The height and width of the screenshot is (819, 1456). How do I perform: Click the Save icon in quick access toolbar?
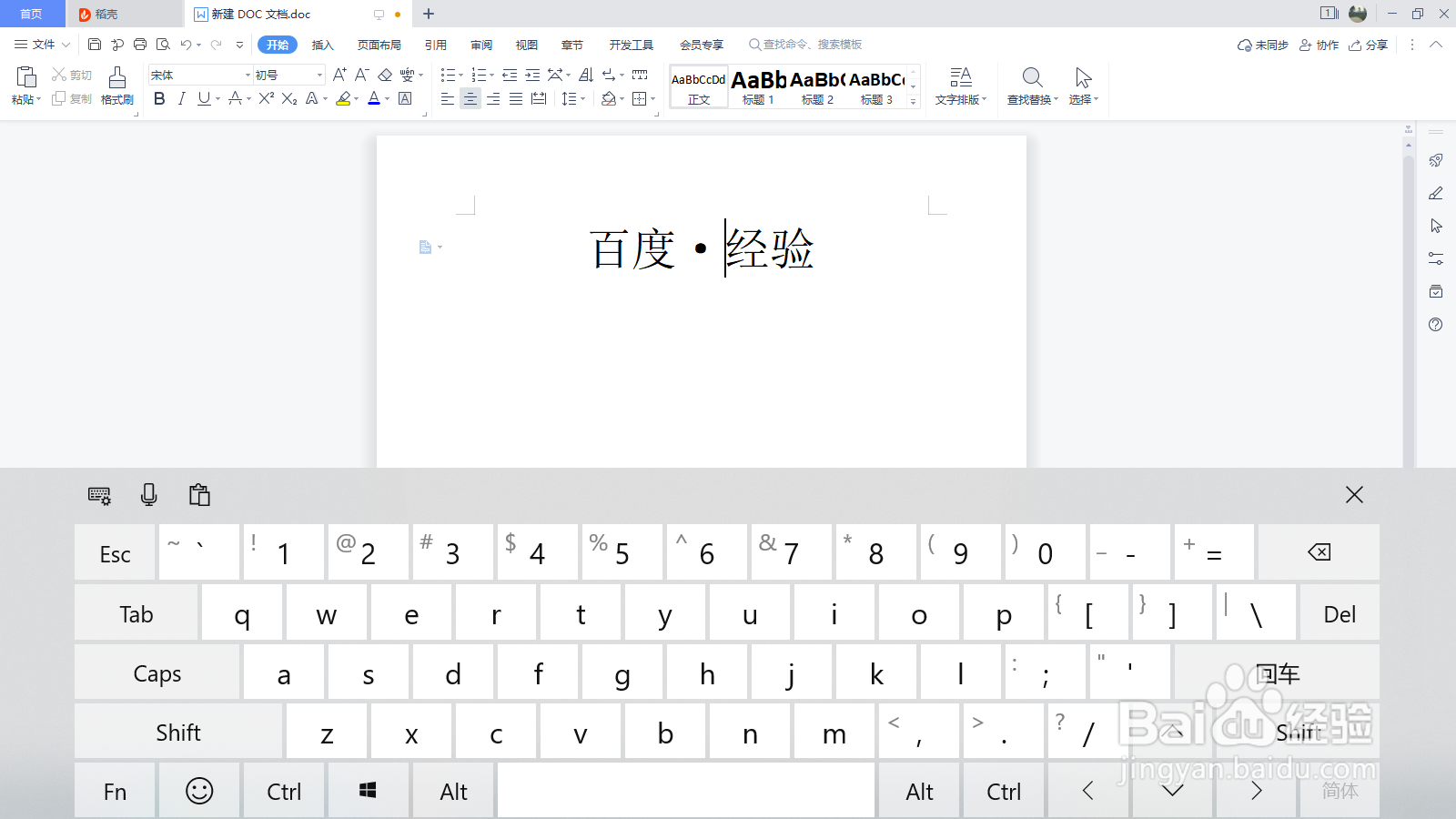[95, 45]
